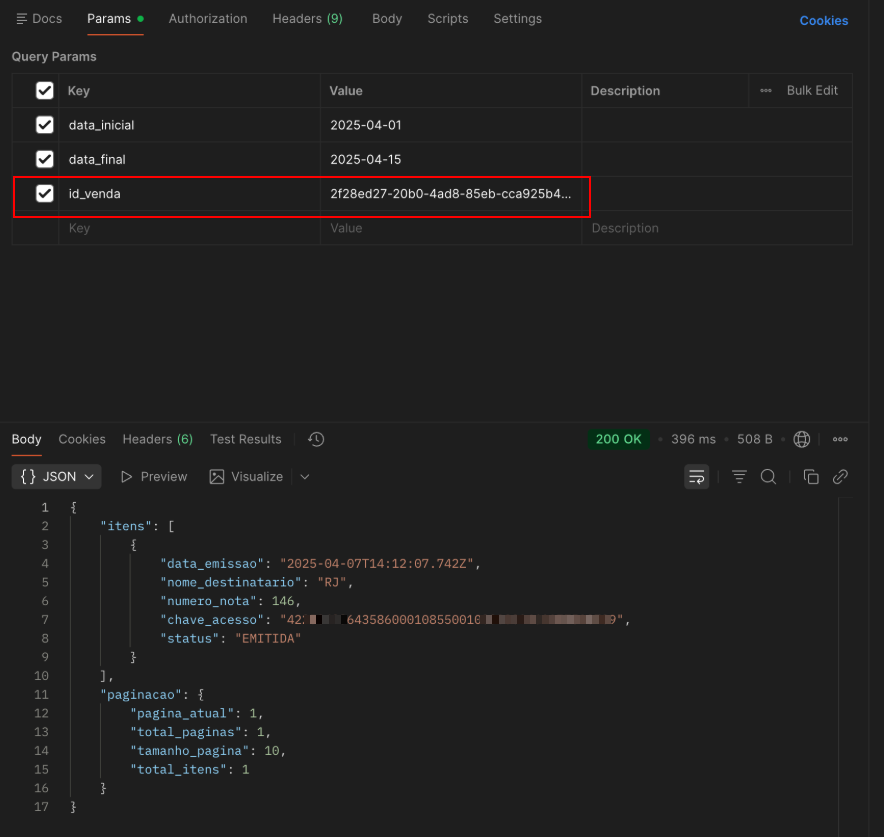Screen dimensions: 886x837
Task: Toggle word wrap in response body
Action: click(x=696, y=477)
